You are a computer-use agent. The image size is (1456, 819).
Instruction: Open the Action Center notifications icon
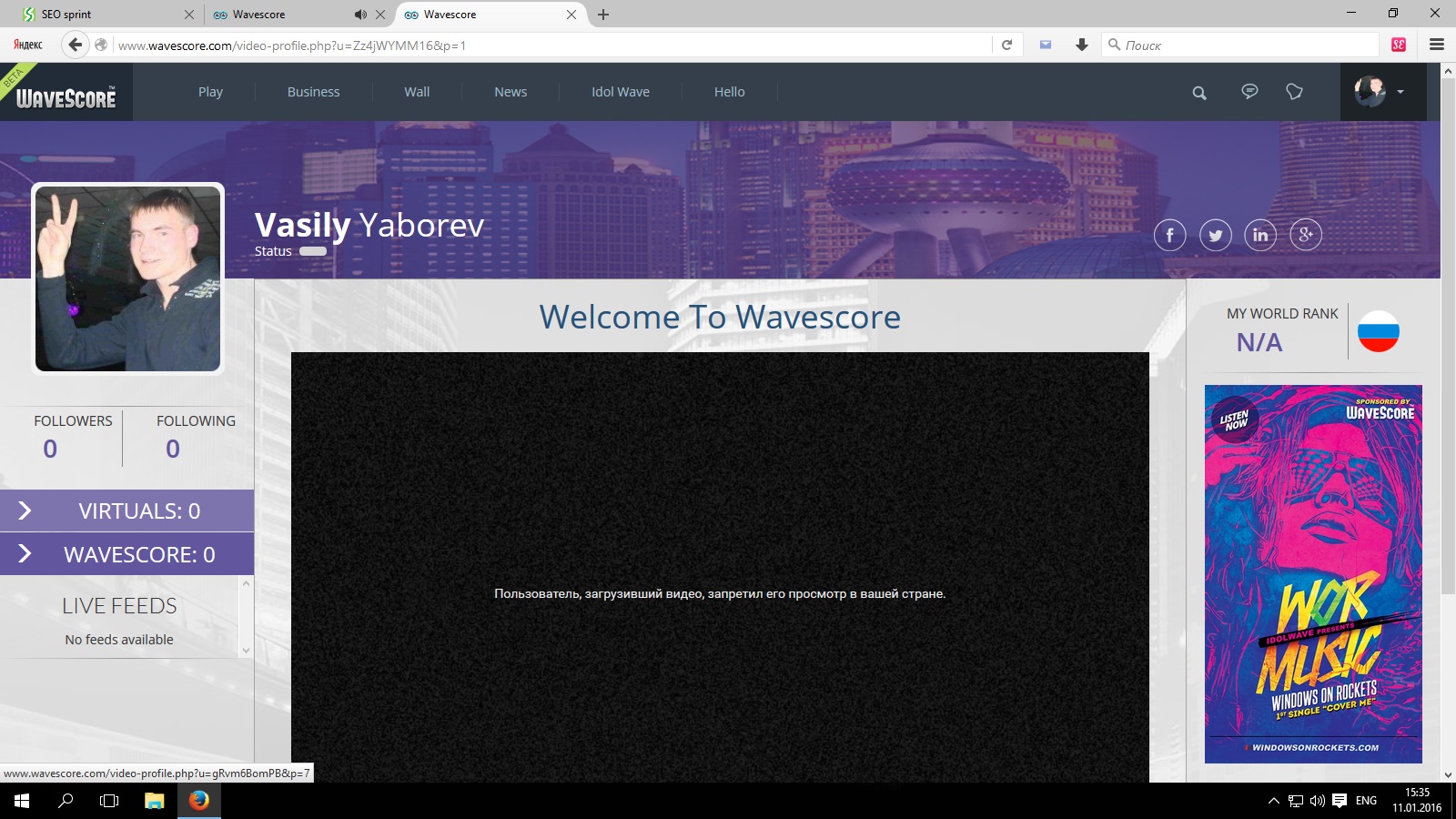click(x=1340, y=801)
